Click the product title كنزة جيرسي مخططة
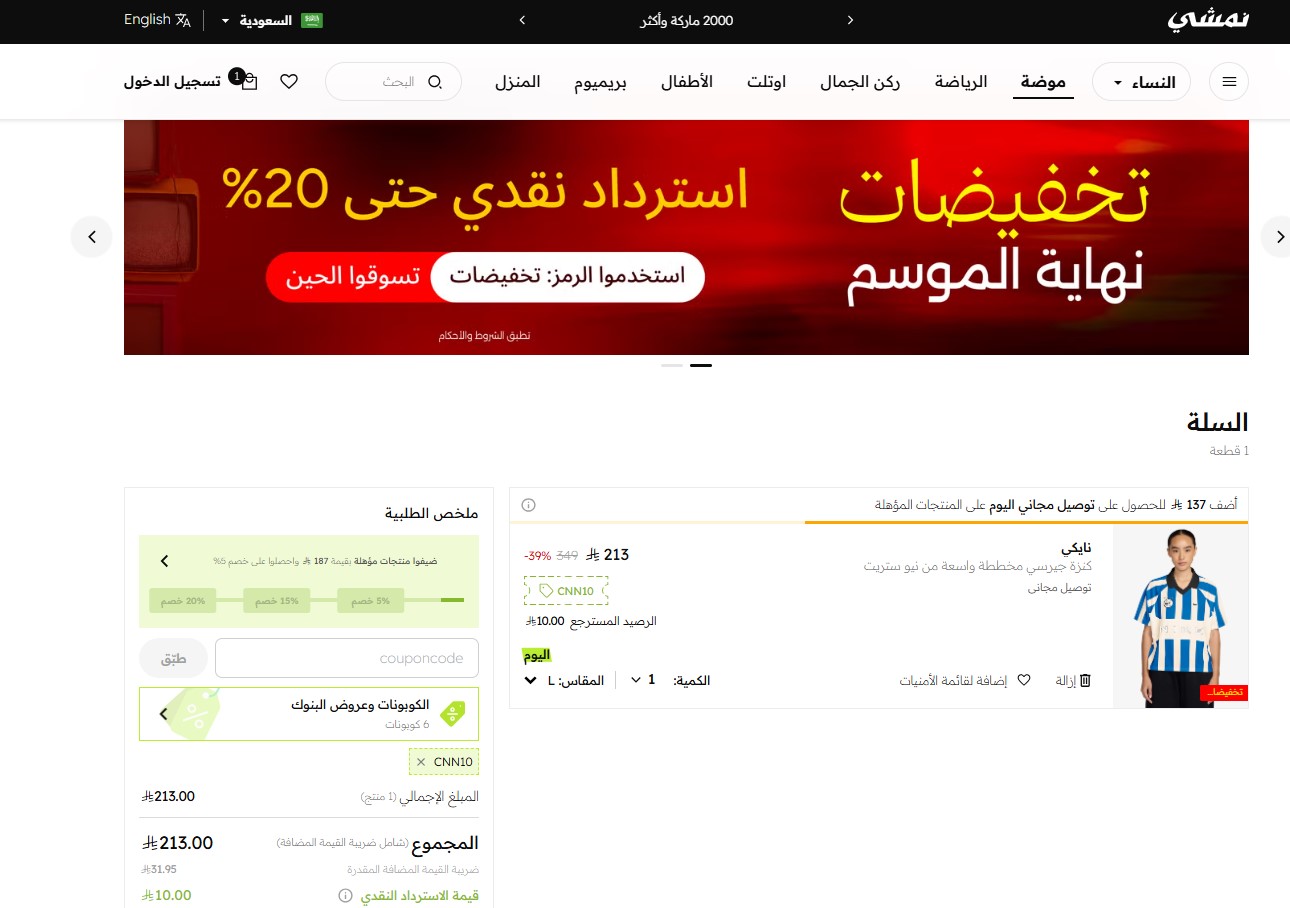The width and height of the screenshot is (1290, 908). coord(977,567)
